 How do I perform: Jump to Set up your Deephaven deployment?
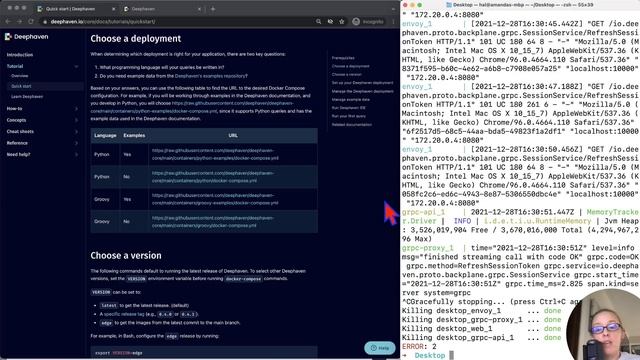(362, 83)
